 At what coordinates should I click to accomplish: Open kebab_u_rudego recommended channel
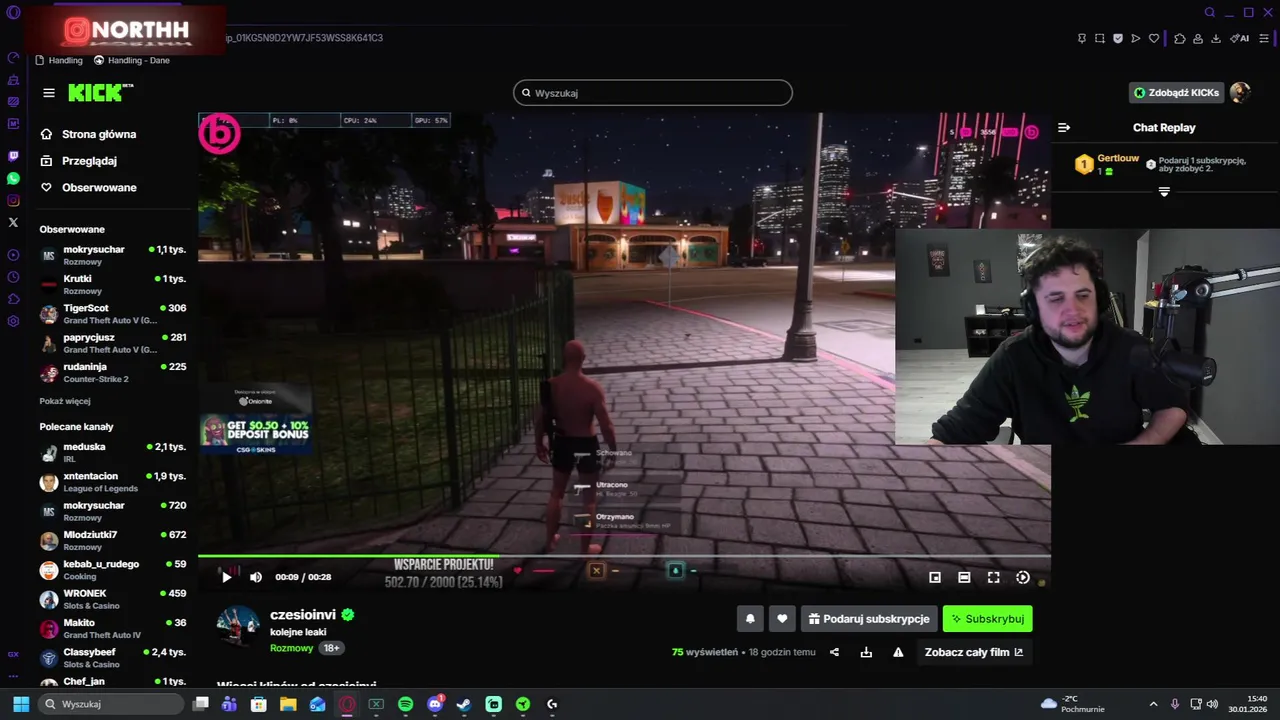pyautogui.click(x=113, y=570)
